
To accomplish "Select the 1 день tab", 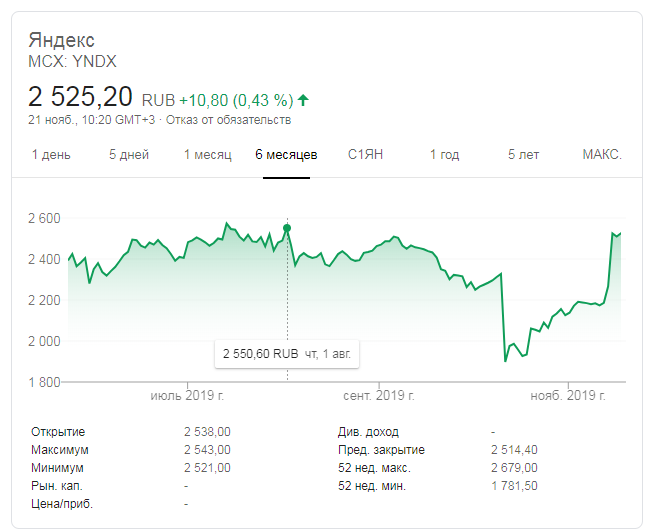I will tap(51, 154).
